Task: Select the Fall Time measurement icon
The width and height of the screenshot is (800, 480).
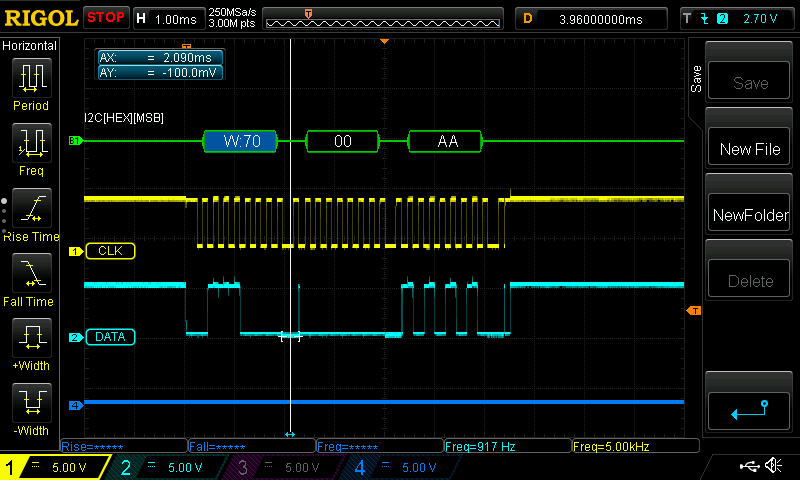Action: (x=32, y=273)
